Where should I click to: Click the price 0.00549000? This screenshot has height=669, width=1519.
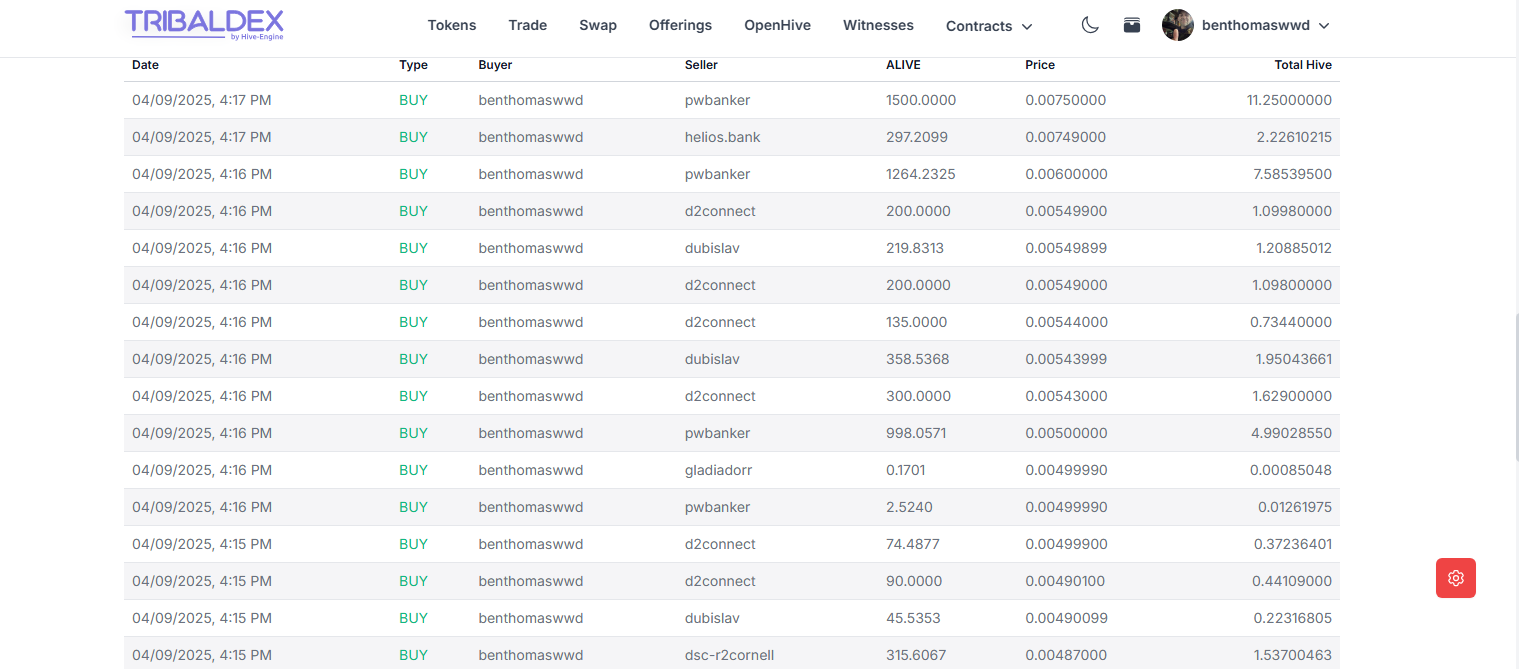coord(1066,285)
